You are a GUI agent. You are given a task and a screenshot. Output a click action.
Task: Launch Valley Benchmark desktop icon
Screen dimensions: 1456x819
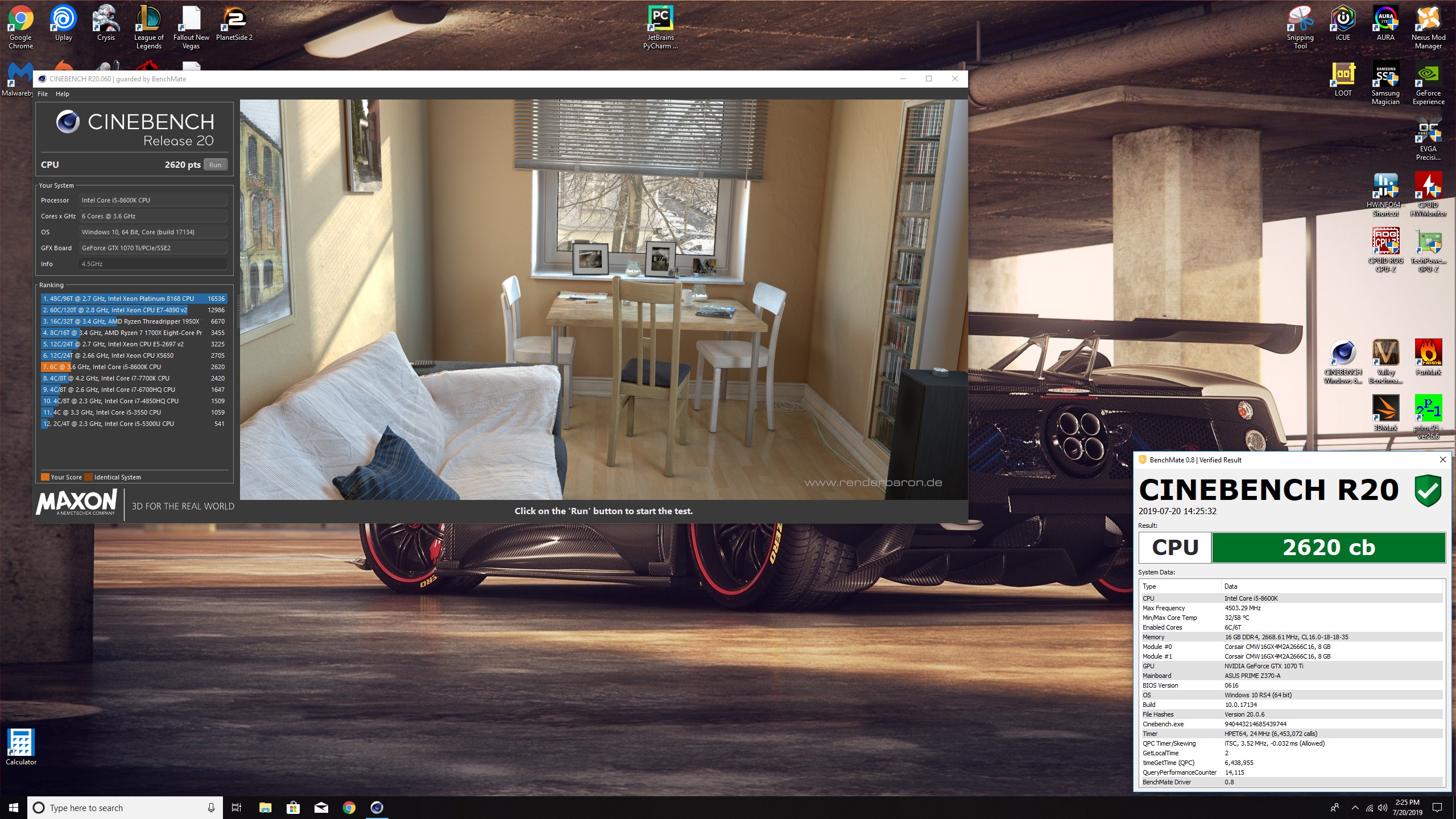pyautogui.click(x=1385, y=362)
